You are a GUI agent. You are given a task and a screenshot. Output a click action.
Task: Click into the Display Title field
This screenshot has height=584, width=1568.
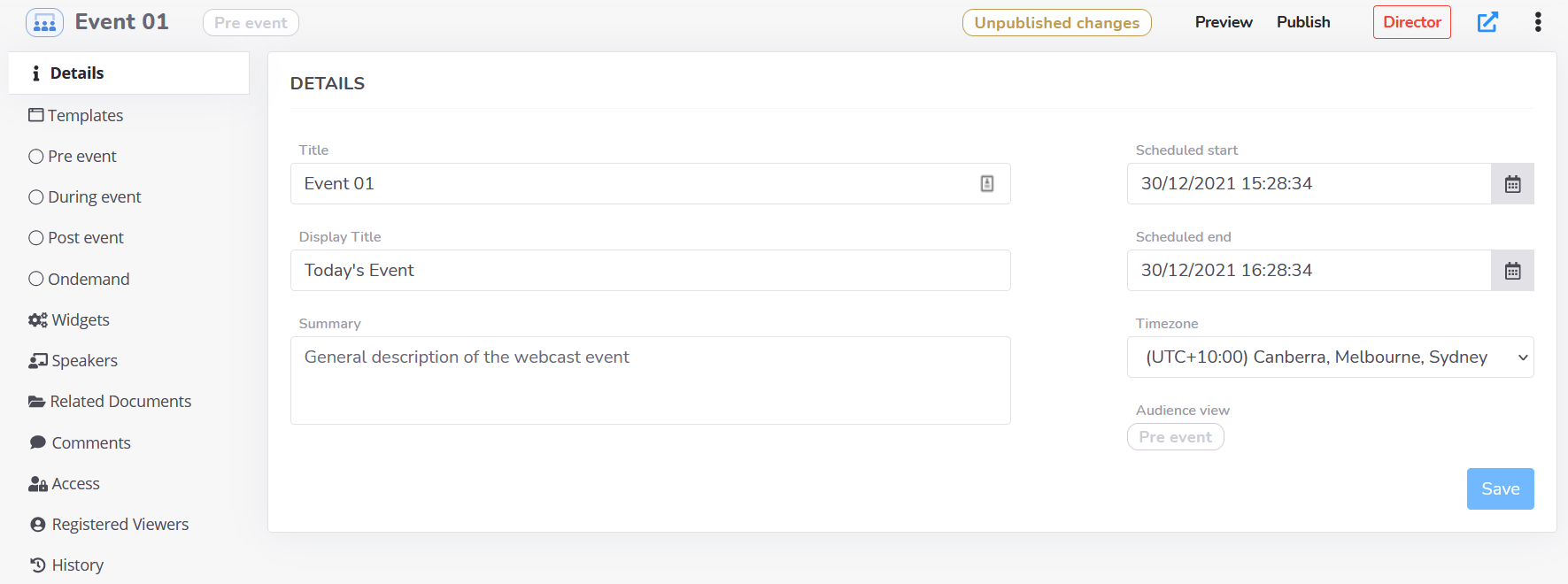coord(651,271)
